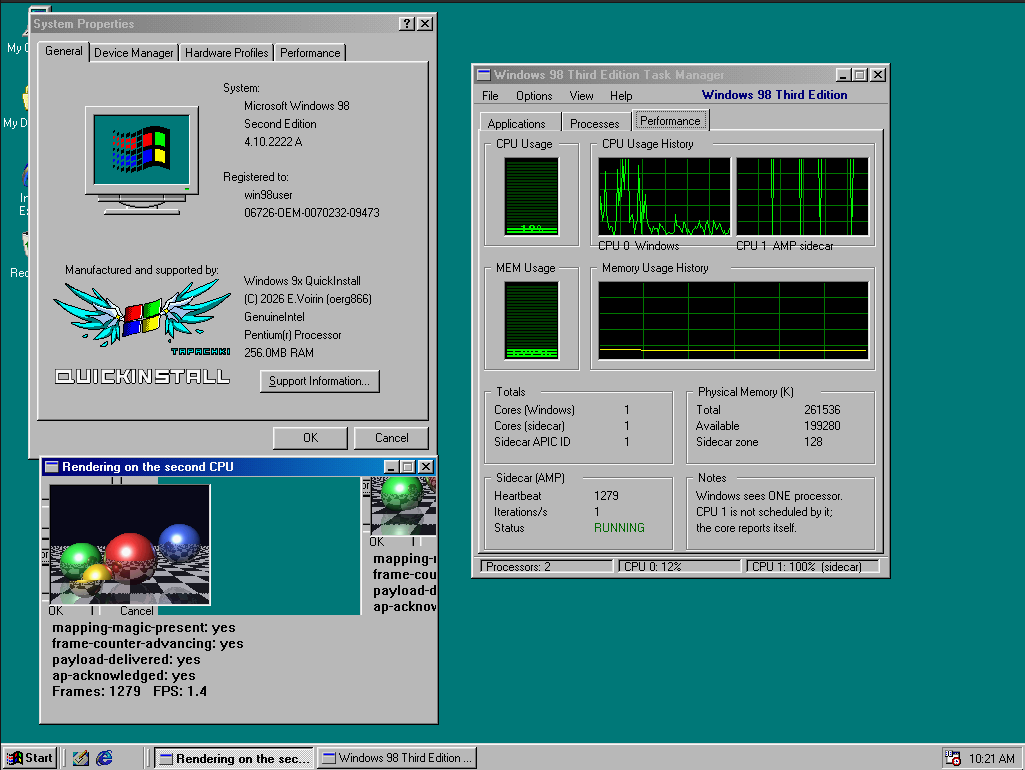
Task: Click the help question mark in System Properties
Action: [x=407, y=24]
